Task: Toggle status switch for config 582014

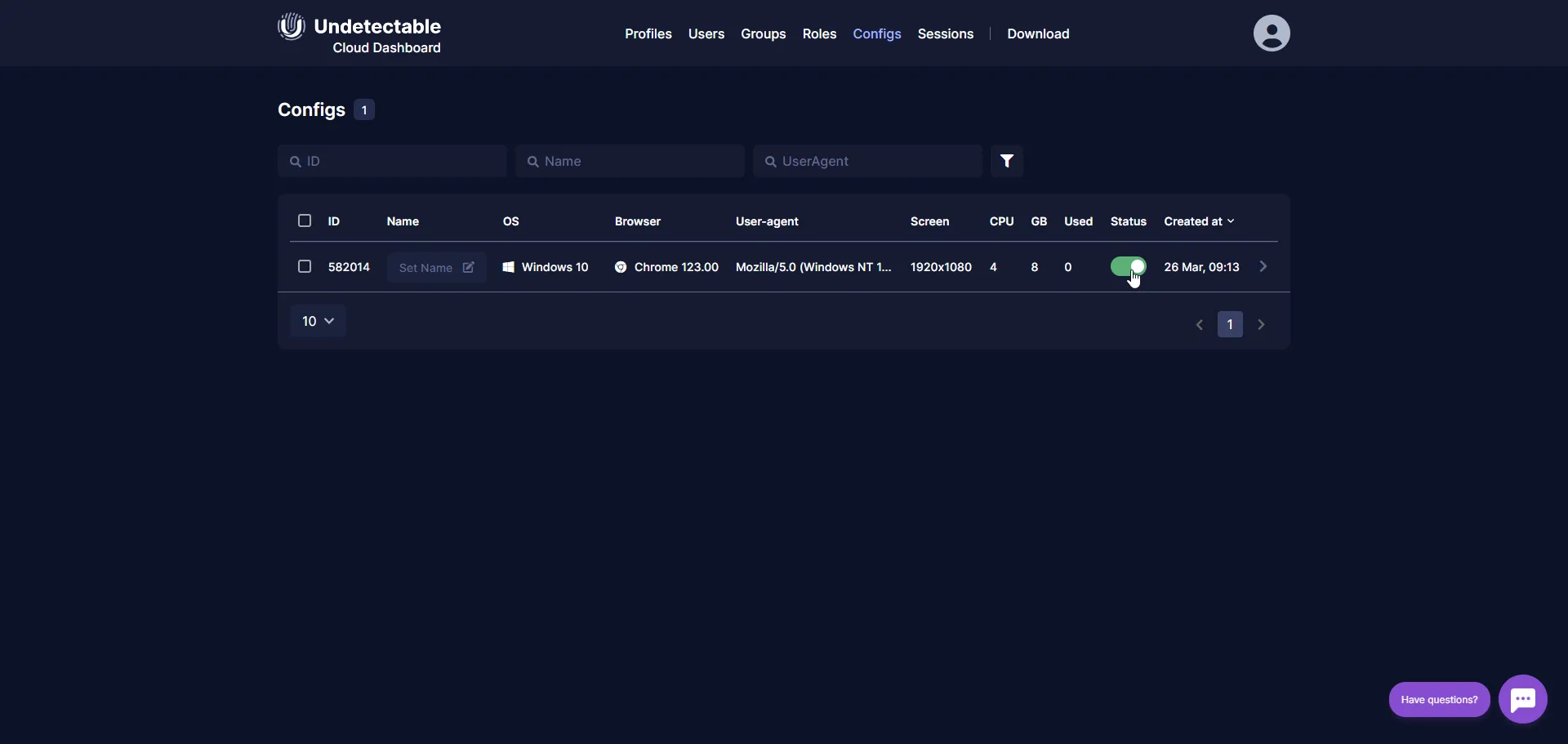Action: (x=1128, y=266)
